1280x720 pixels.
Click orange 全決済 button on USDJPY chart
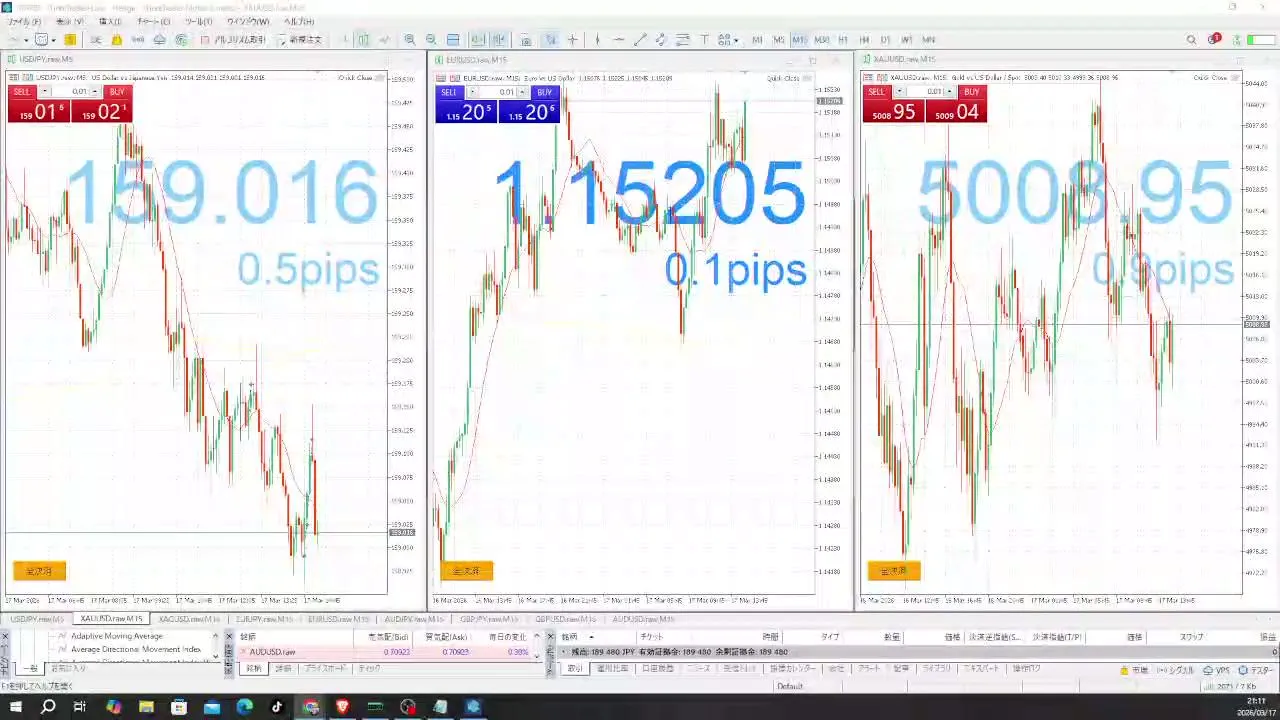pos(39,571)
